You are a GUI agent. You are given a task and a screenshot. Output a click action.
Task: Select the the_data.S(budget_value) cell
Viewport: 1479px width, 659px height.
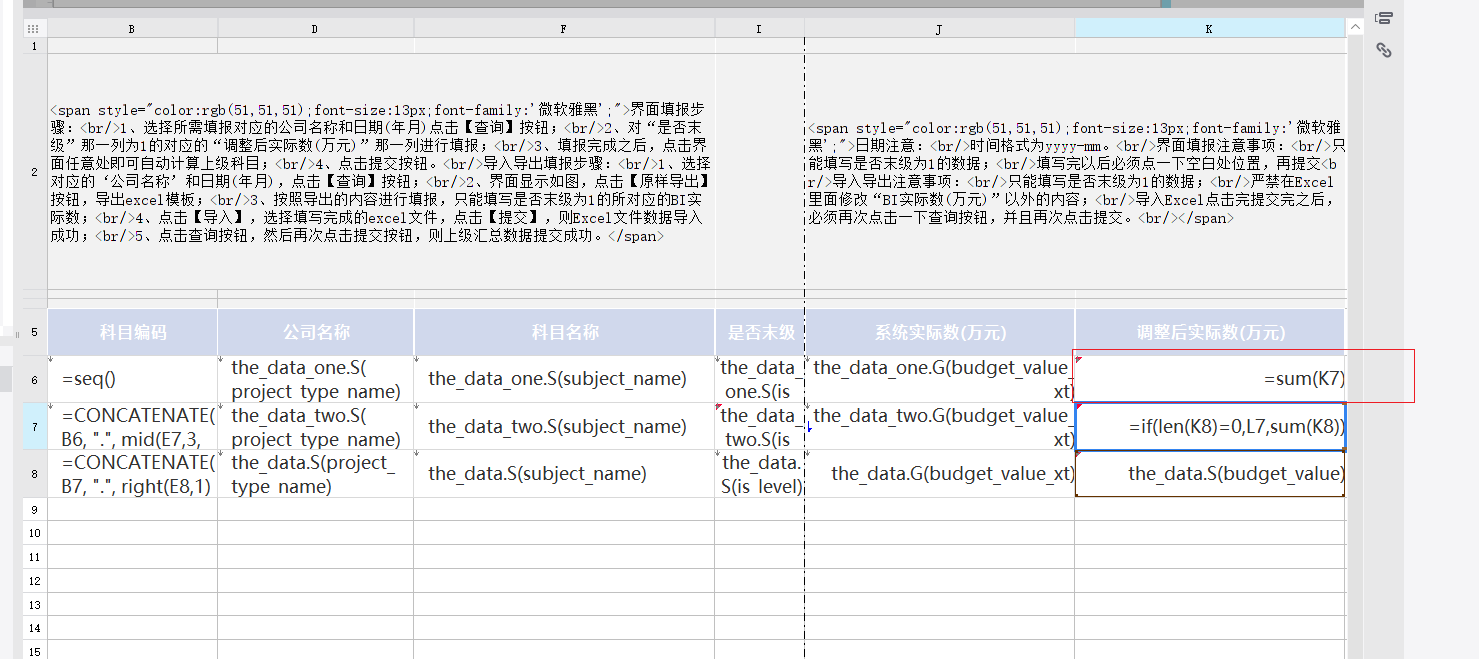(x=1209, y=474)
